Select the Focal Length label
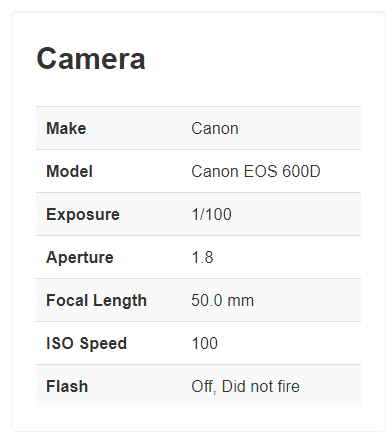The image size is (392, 443). tap(96, 300)
